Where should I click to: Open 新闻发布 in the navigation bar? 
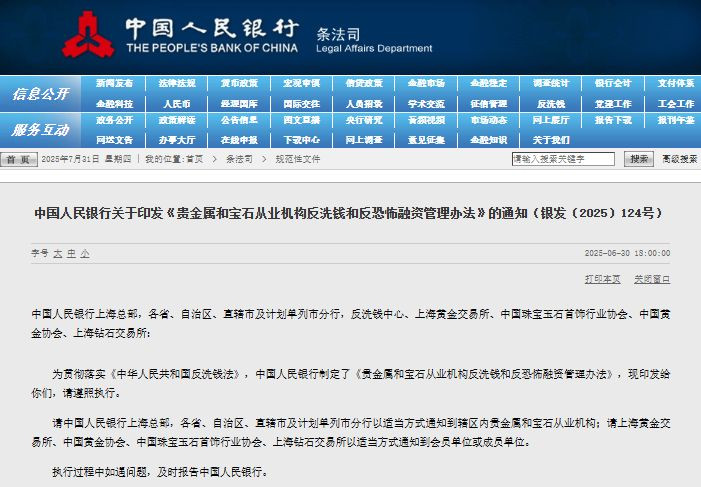(114, 83)
